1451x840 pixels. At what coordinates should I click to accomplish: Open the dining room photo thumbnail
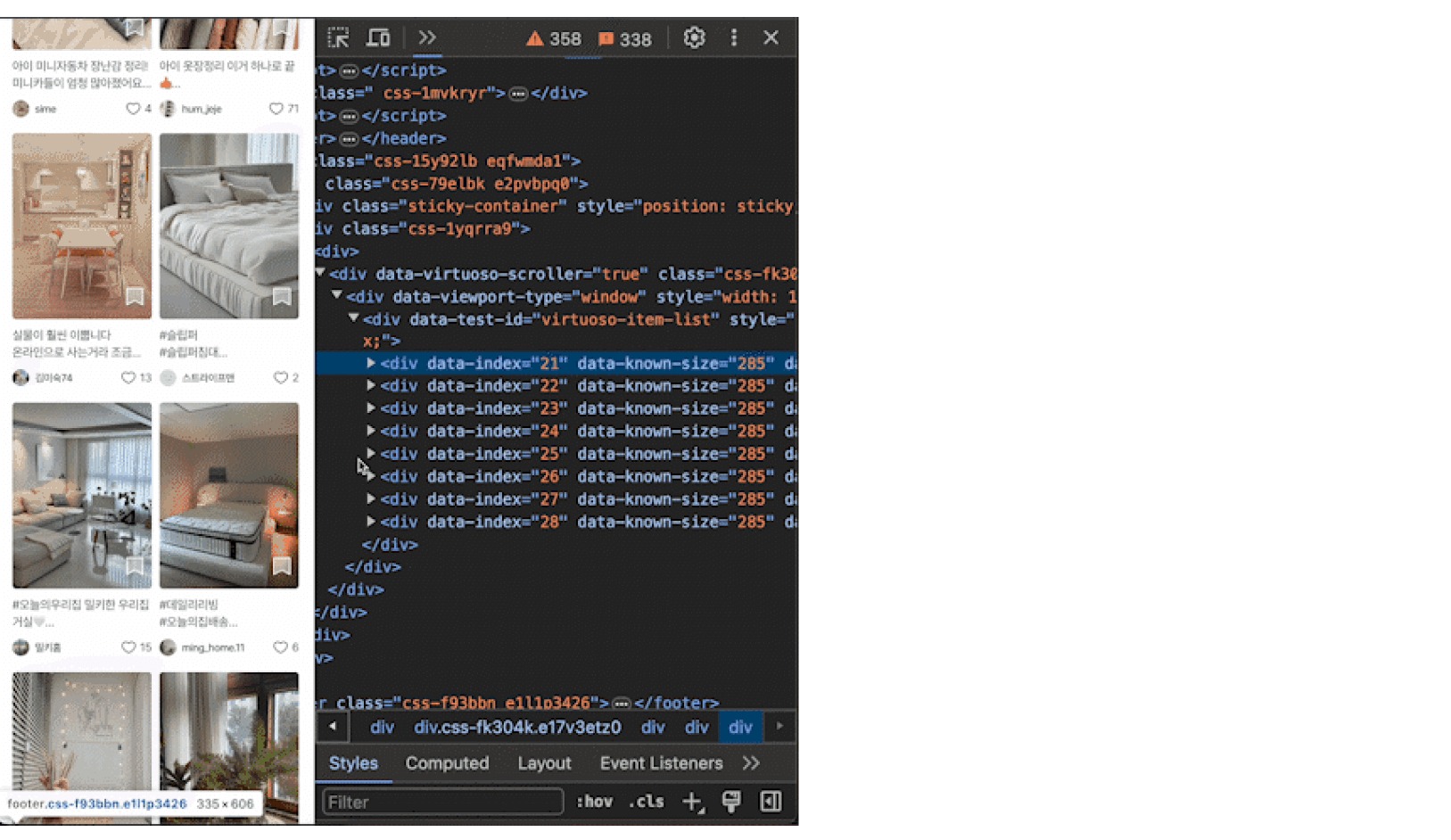coord(82,226)
